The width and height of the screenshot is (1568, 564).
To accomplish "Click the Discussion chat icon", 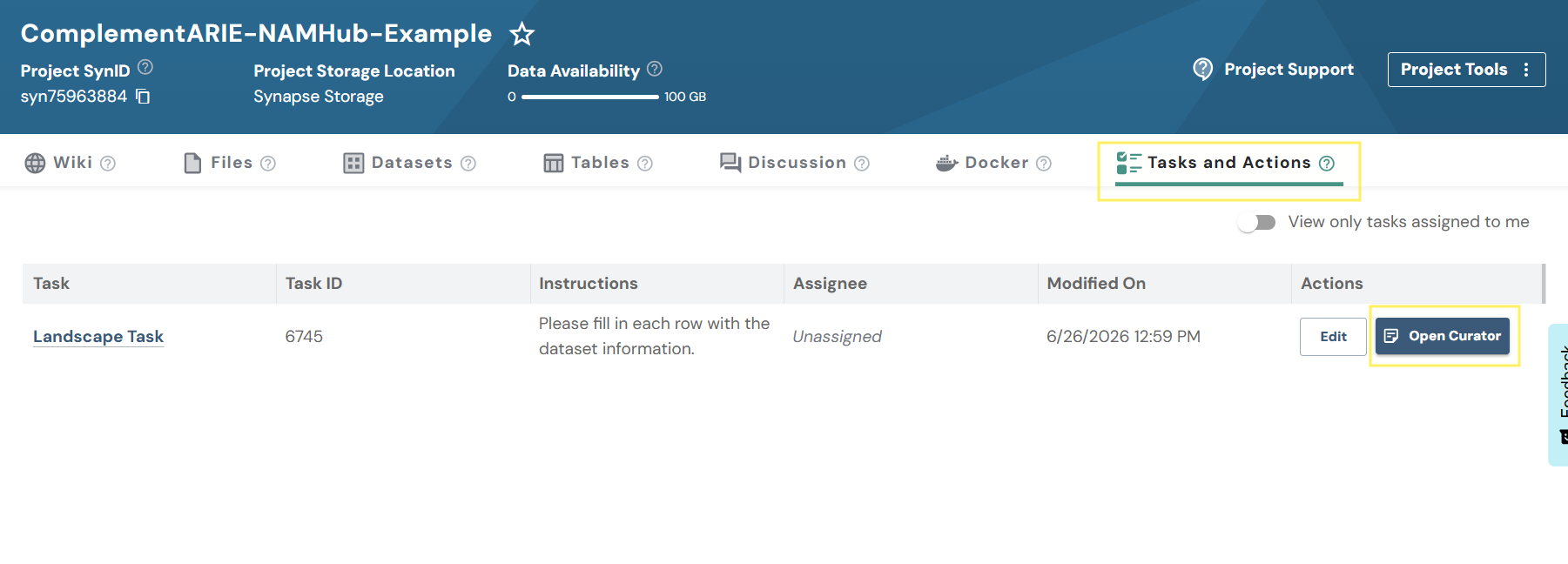I will (x=730, y=163).
